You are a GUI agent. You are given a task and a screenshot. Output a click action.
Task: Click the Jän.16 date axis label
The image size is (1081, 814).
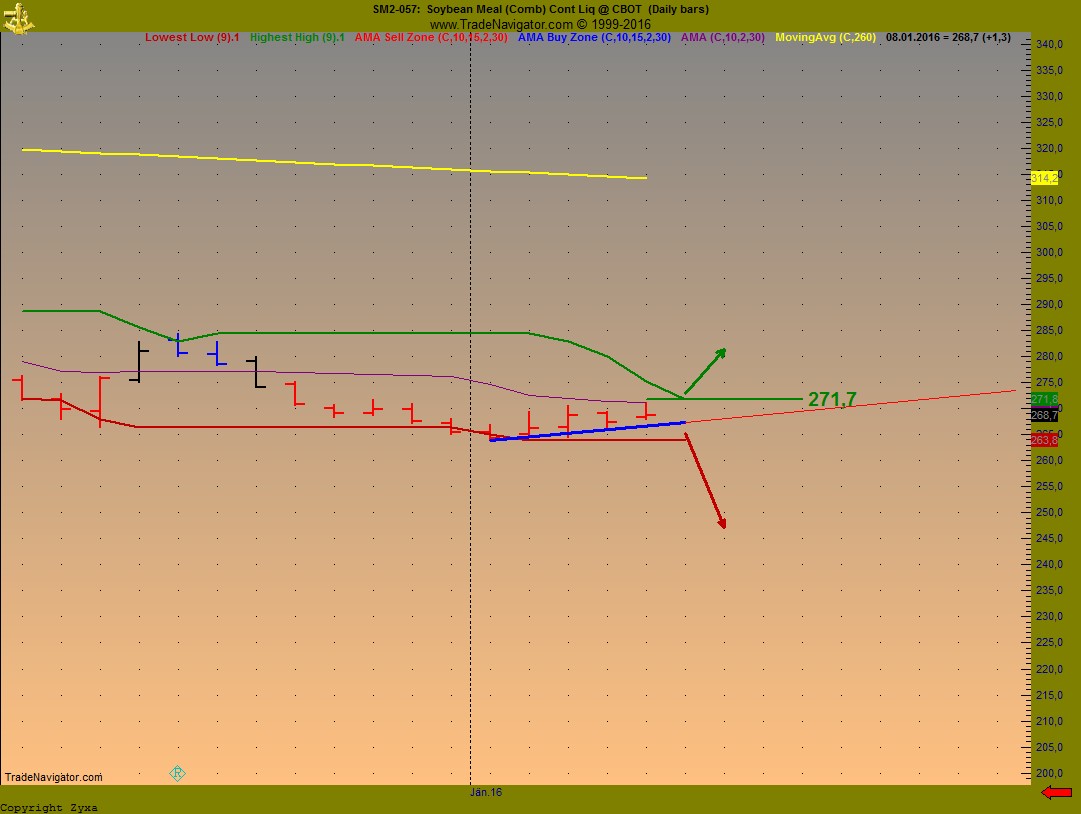(486, 792)
